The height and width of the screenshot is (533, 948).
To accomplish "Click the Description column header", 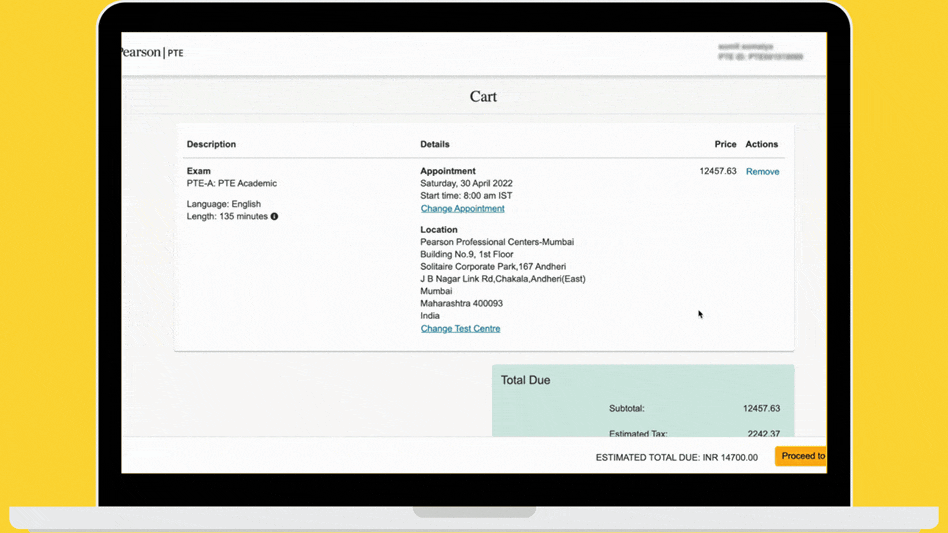I will click(211, 144).
